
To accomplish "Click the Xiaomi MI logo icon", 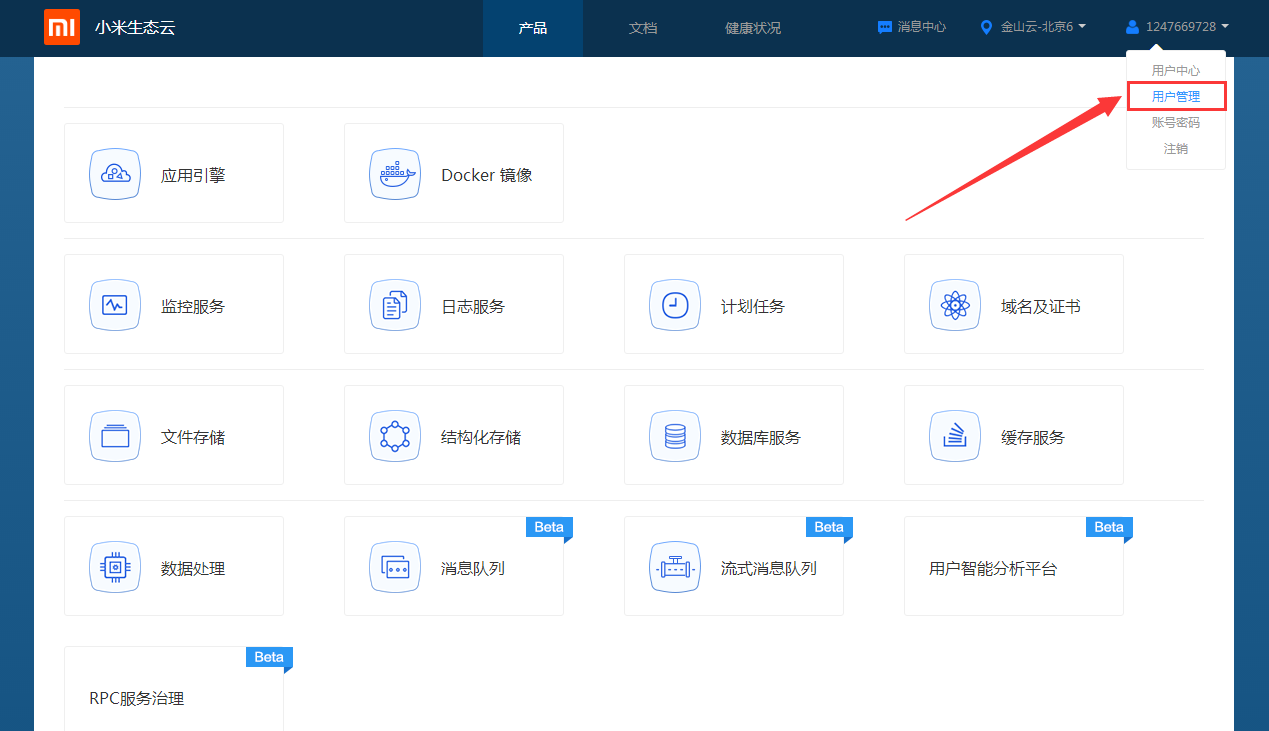I will [62, 28].
